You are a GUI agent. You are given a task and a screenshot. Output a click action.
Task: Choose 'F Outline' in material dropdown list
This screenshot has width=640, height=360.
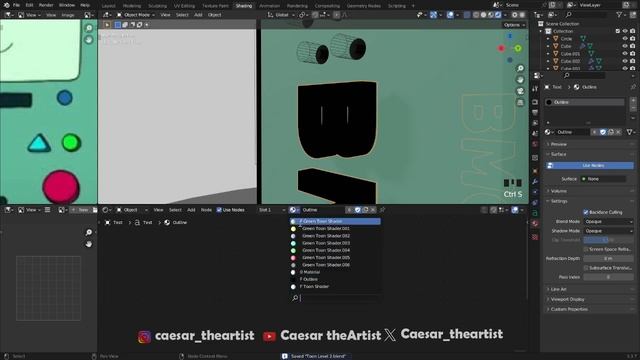(x=335, y=279)
